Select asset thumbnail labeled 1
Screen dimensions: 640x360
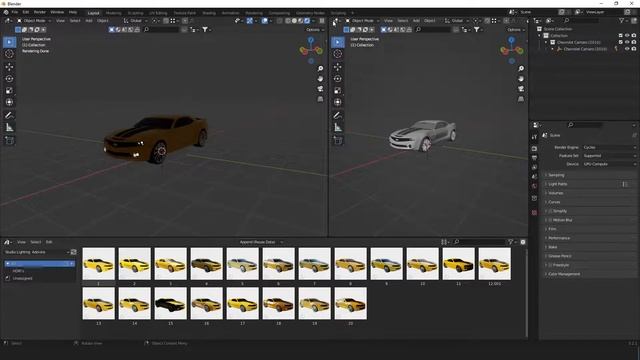click(98, 264)
